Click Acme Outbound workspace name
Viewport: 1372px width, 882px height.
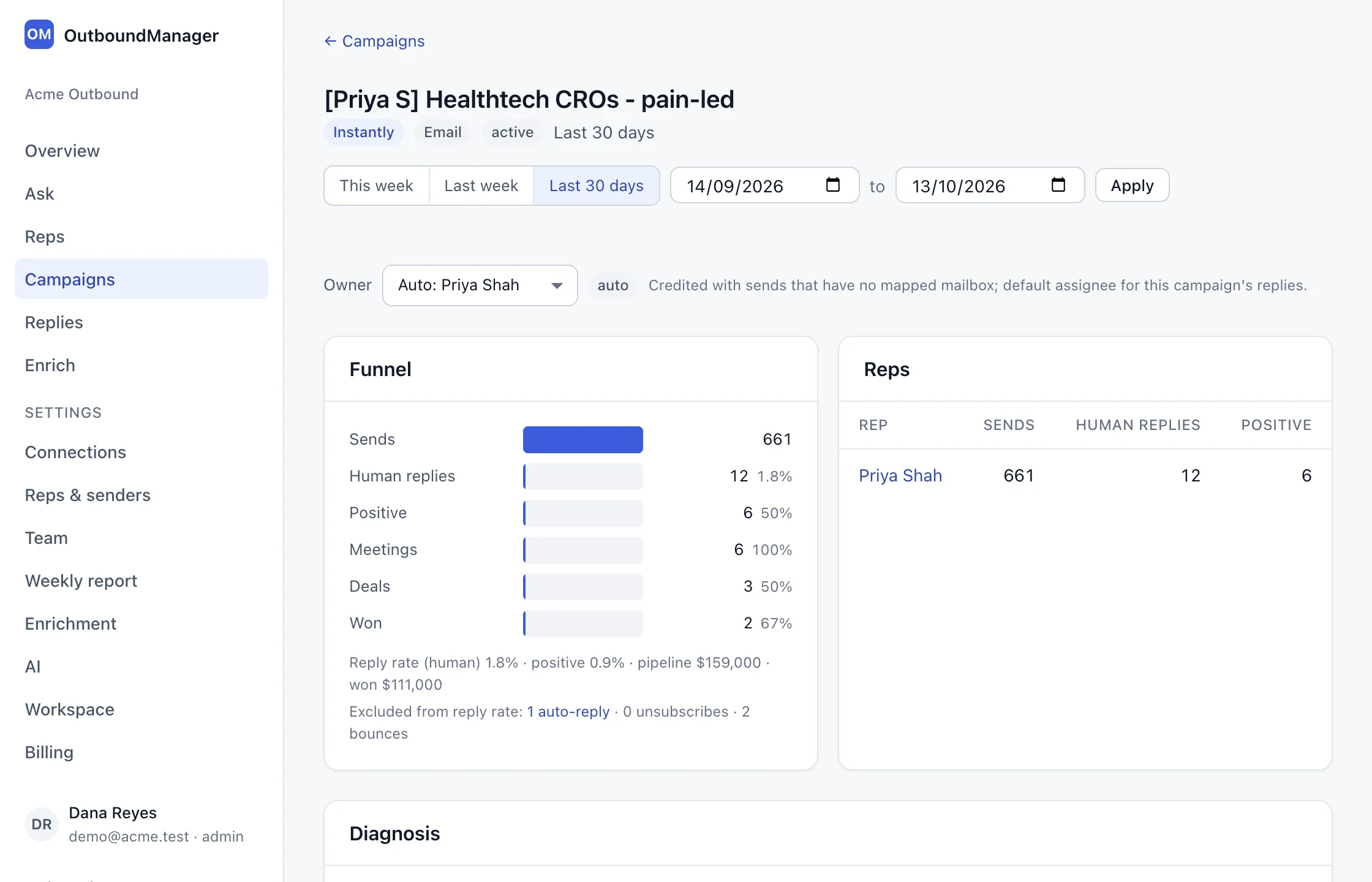(x=81, y=94)
